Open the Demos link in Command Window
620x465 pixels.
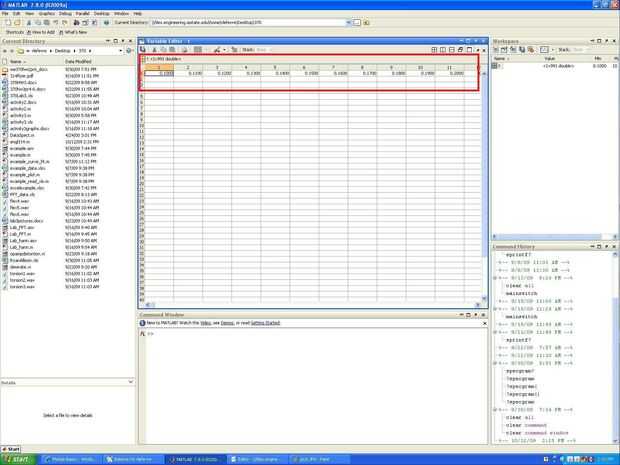[227, 323]
